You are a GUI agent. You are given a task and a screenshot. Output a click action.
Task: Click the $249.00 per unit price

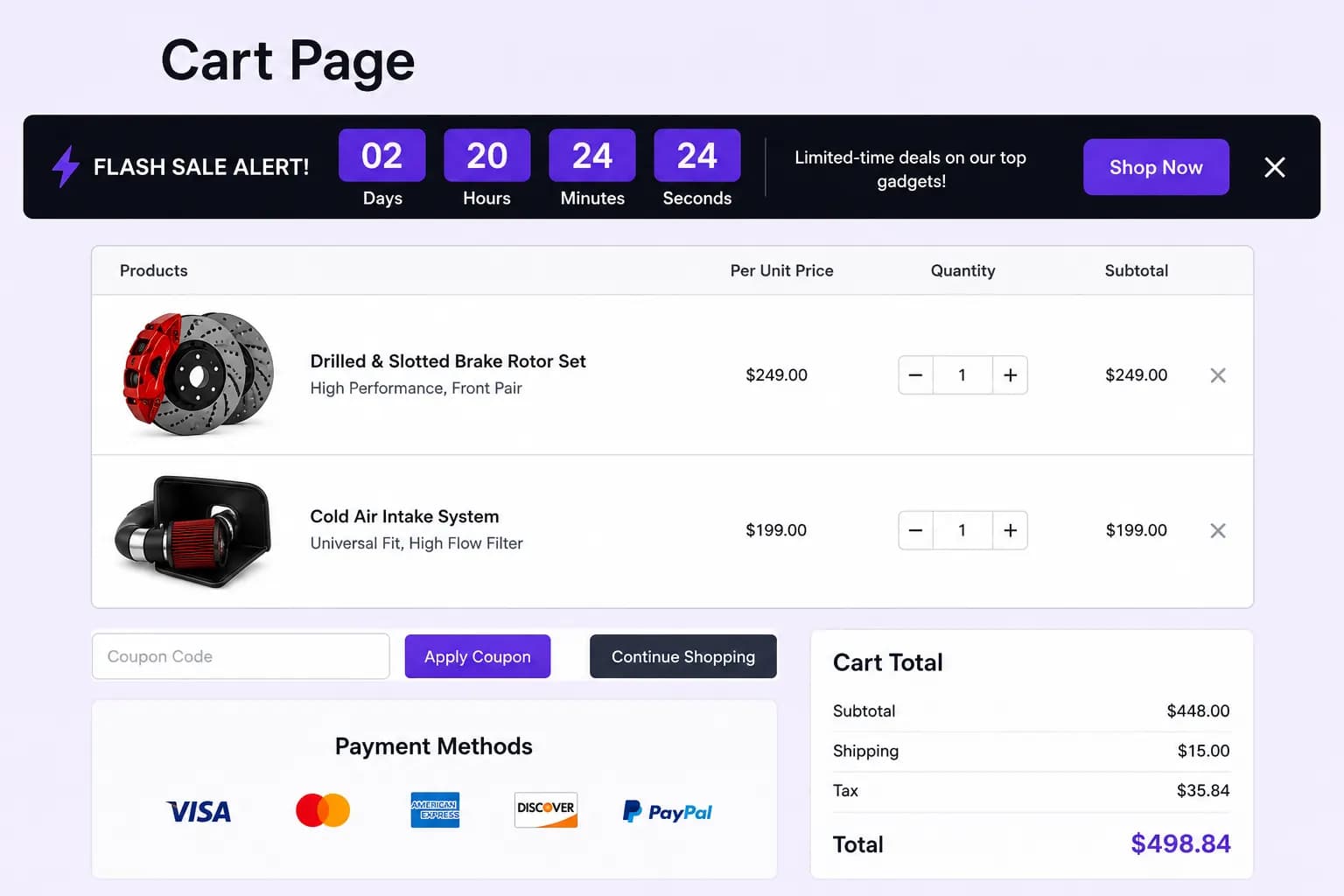(776, 375)
